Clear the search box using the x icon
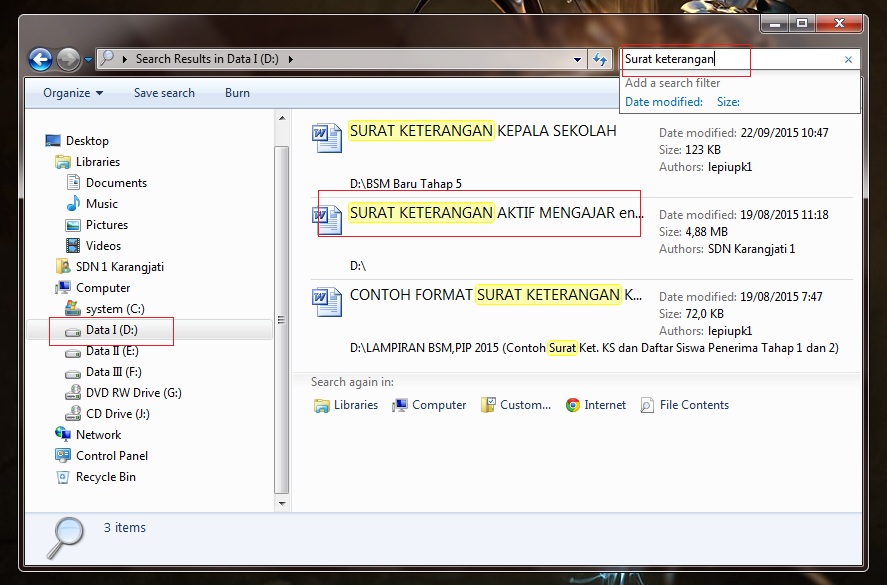The image size is (887, 585). coord(847,59)
